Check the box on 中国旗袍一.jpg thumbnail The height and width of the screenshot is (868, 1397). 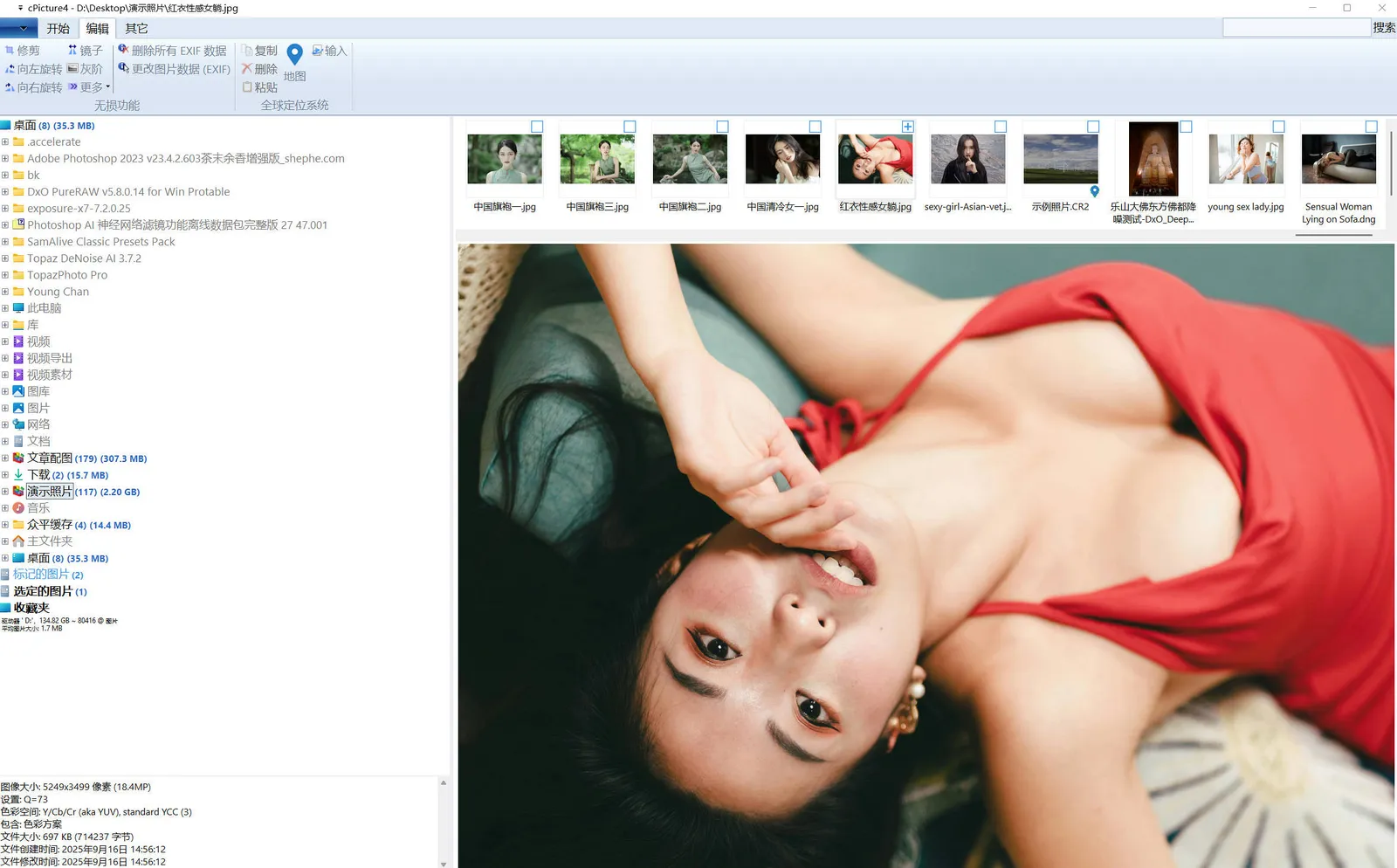(x=537, y=127)
